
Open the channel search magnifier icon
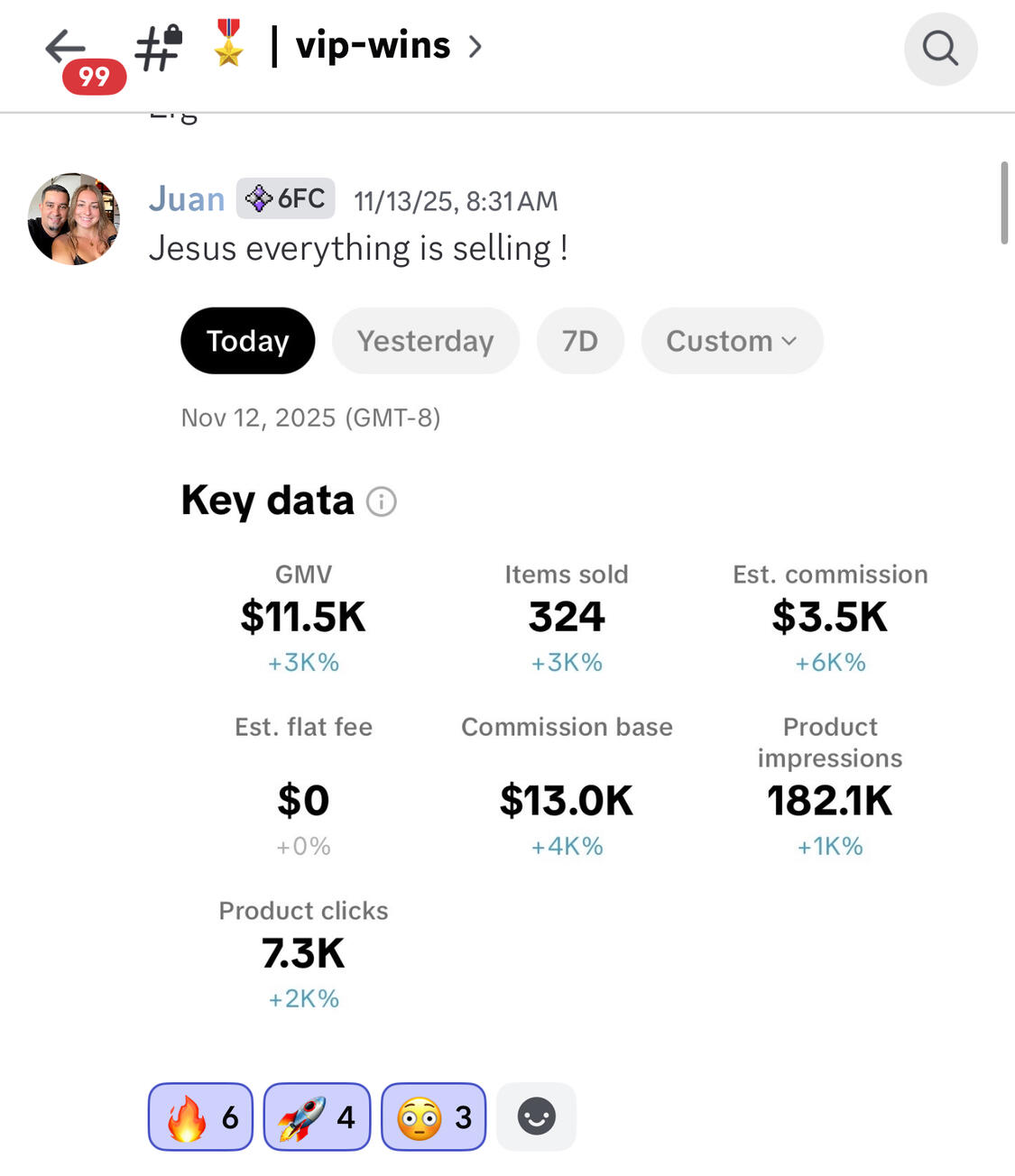point(940,49)
